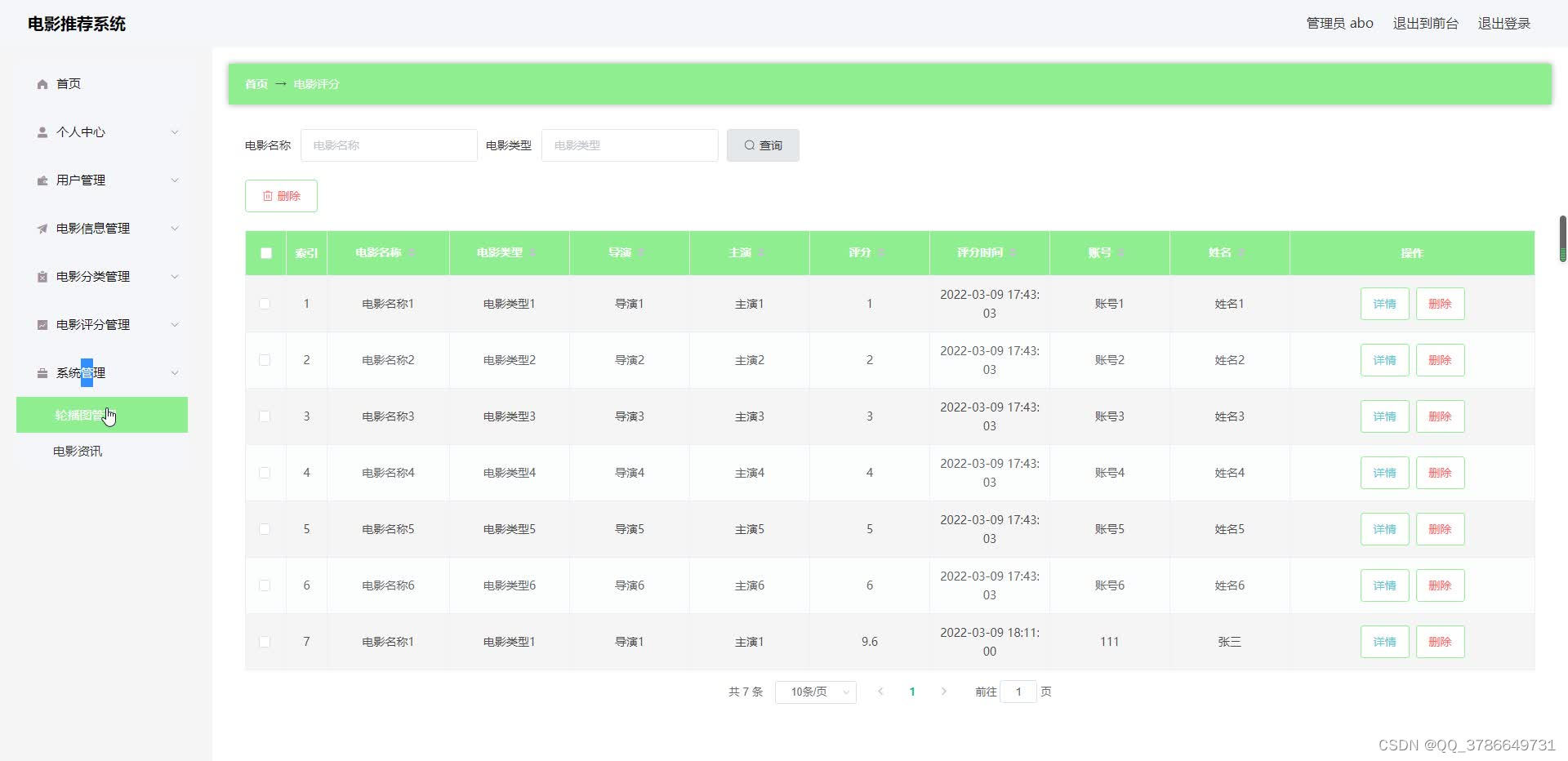
Task: Click 删除 for row 3
Action: 1440,416
